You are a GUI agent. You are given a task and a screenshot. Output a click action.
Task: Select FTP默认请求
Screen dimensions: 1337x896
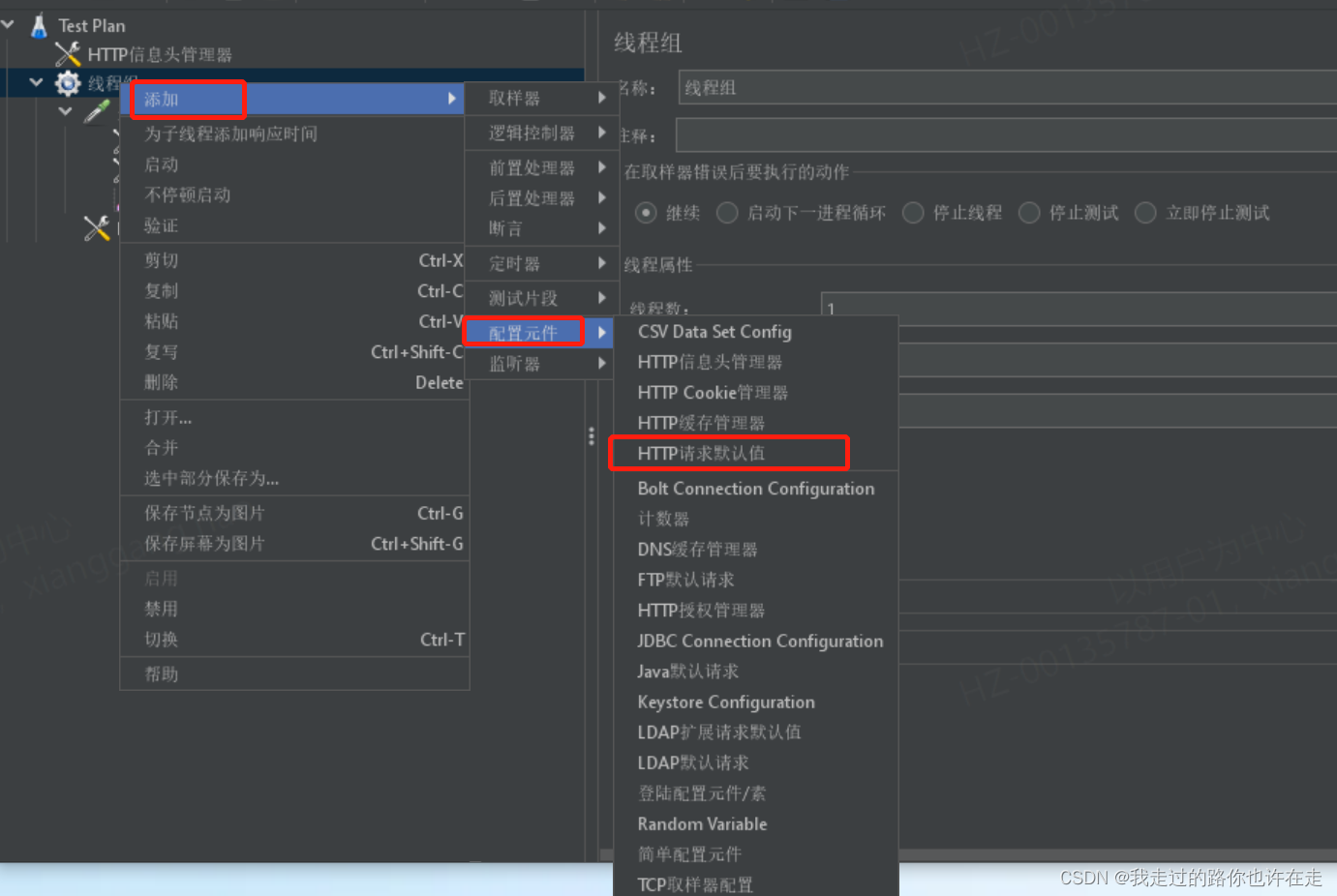click(756, 580)
